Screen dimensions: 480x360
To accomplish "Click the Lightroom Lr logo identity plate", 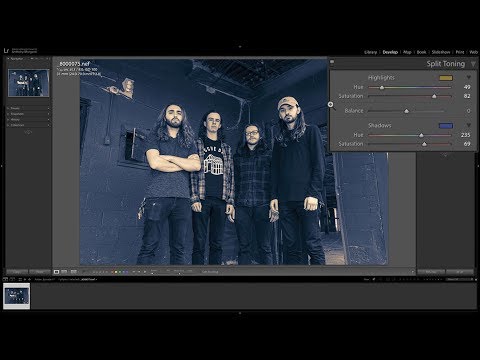I will 6,51.
